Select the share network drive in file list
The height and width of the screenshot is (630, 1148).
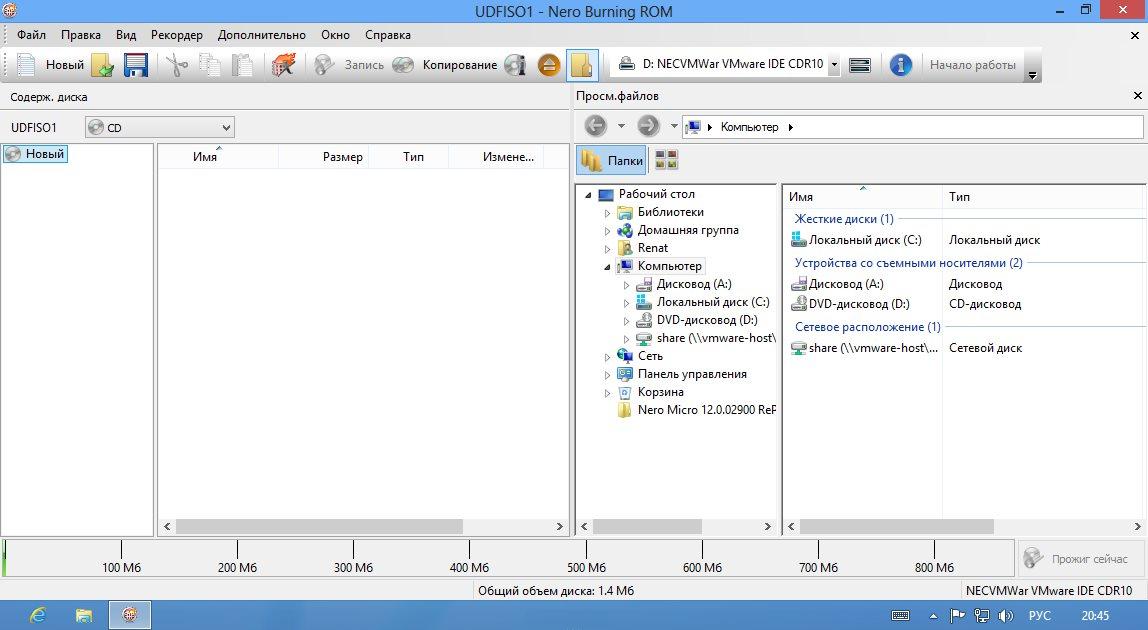[x=873, y=348]
